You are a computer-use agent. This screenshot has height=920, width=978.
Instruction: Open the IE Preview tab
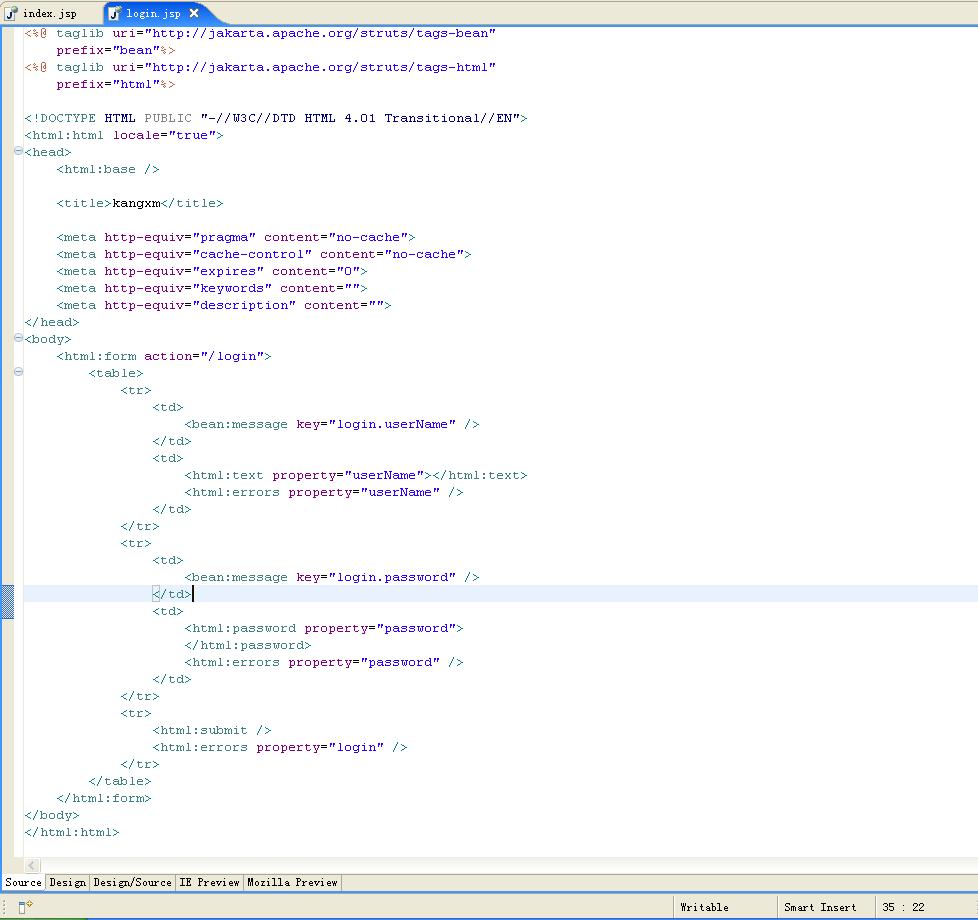point(210,883)
